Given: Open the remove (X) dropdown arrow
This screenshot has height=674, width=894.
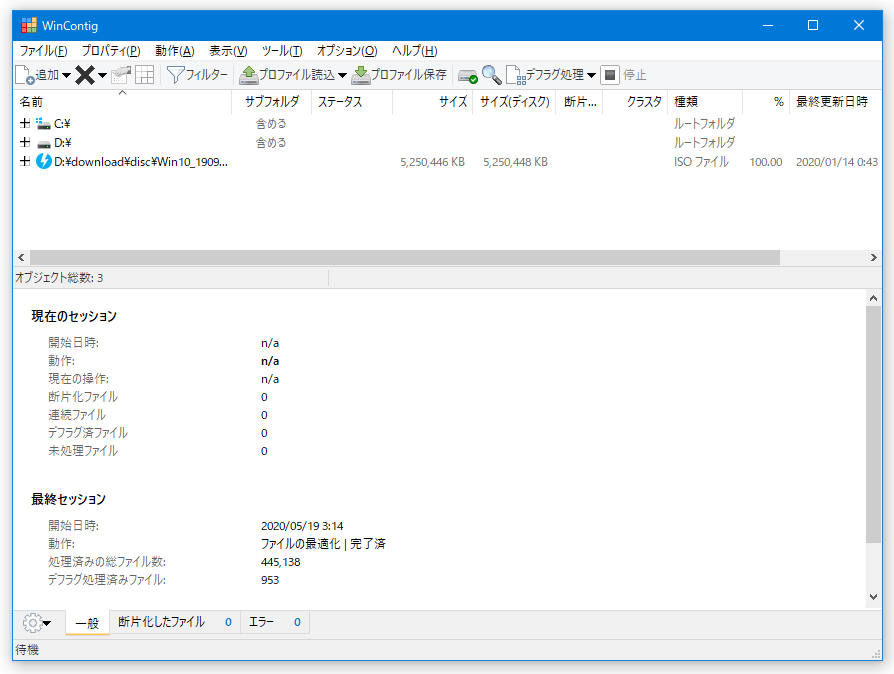Looking at the screenshot, I should 102,75.
